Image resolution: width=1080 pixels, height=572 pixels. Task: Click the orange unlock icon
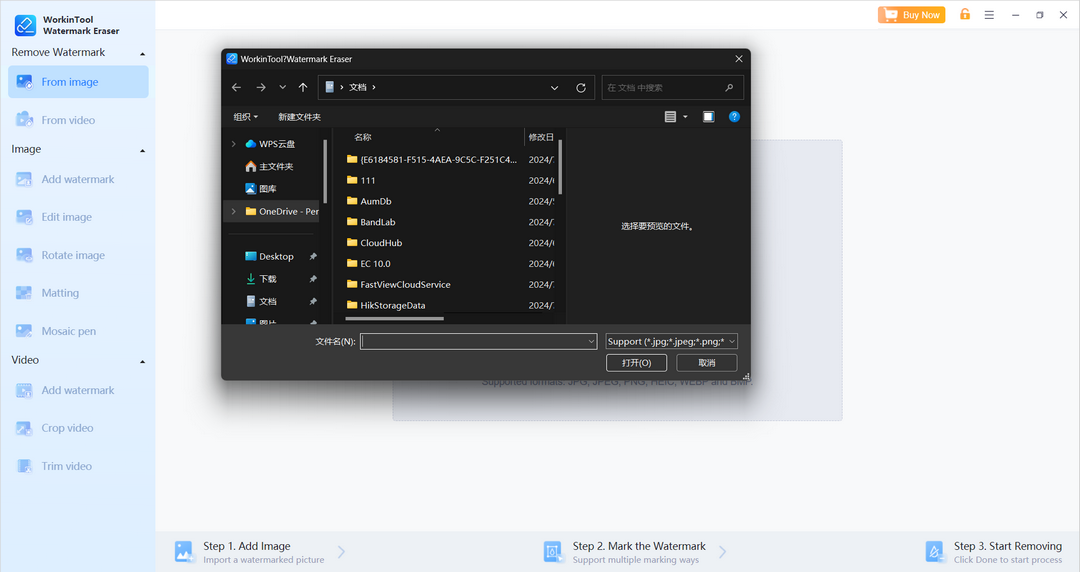click(965, 14)
